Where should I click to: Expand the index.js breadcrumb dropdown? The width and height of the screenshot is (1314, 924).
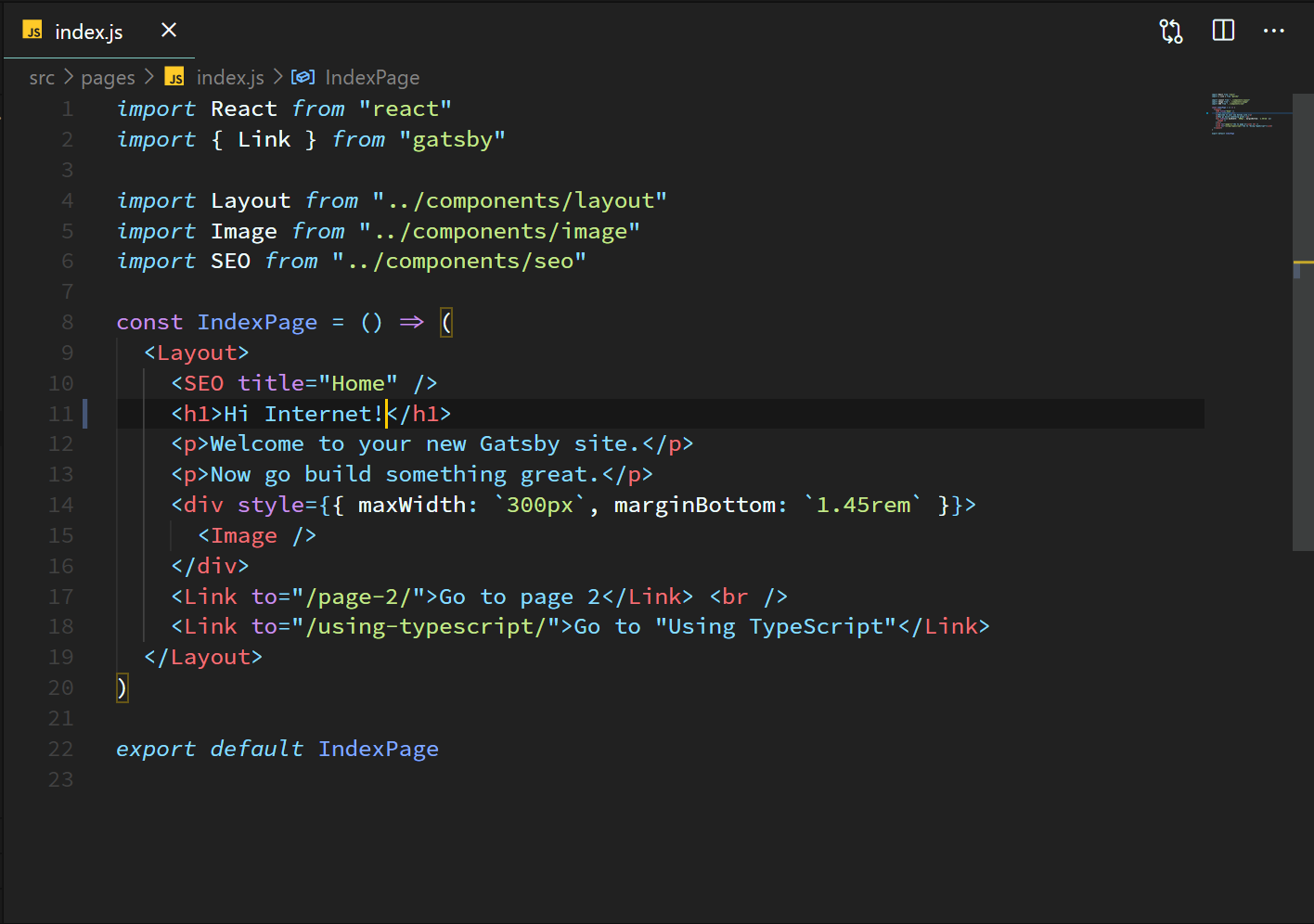tap(230, 77)
